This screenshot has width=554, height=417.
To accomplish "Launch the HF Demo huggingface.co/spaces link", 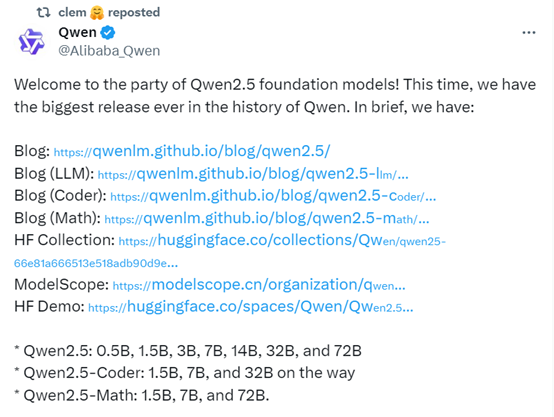I will [251, 307].
